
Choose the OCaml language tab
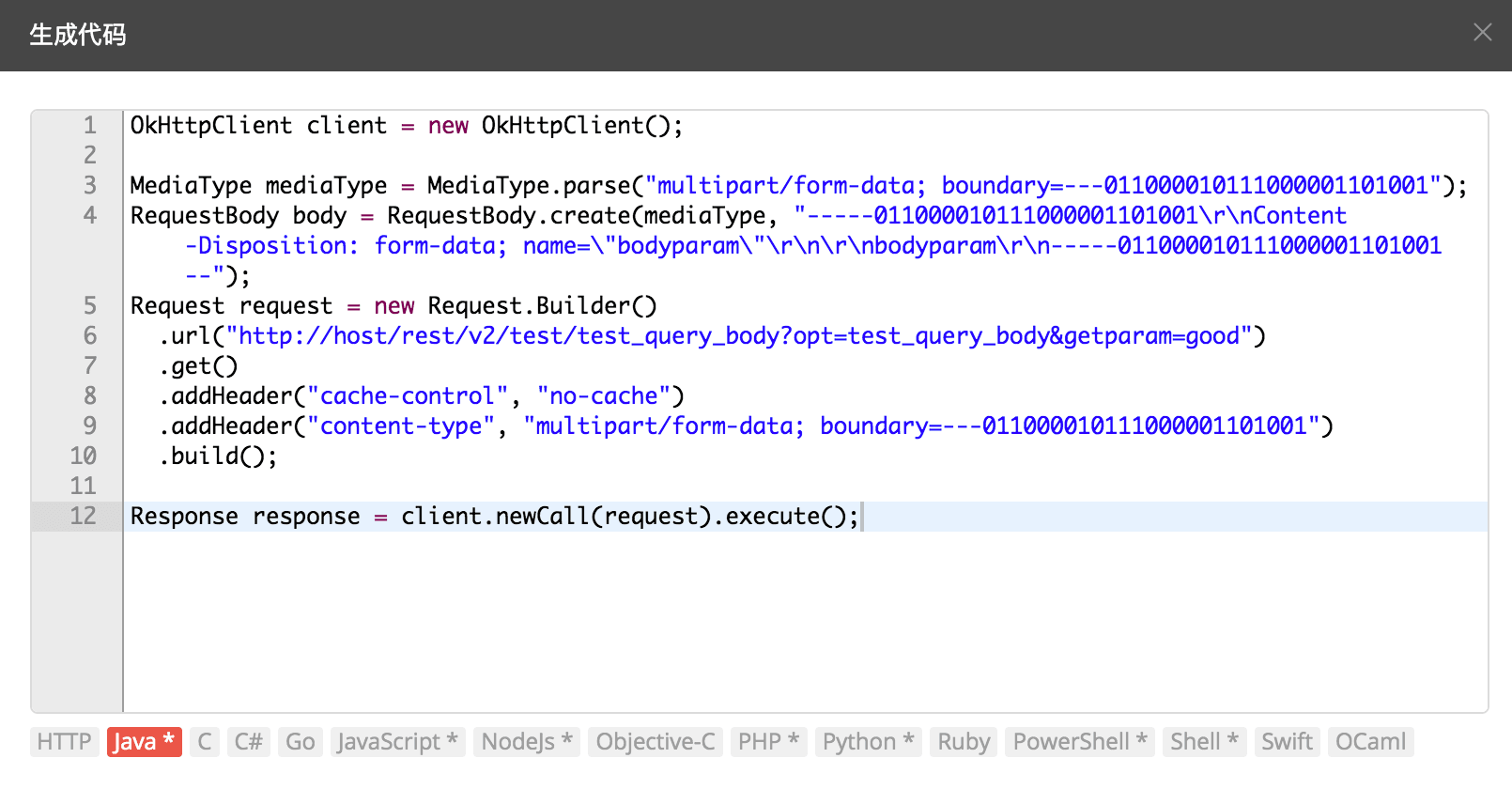[x=1370, y=742]
